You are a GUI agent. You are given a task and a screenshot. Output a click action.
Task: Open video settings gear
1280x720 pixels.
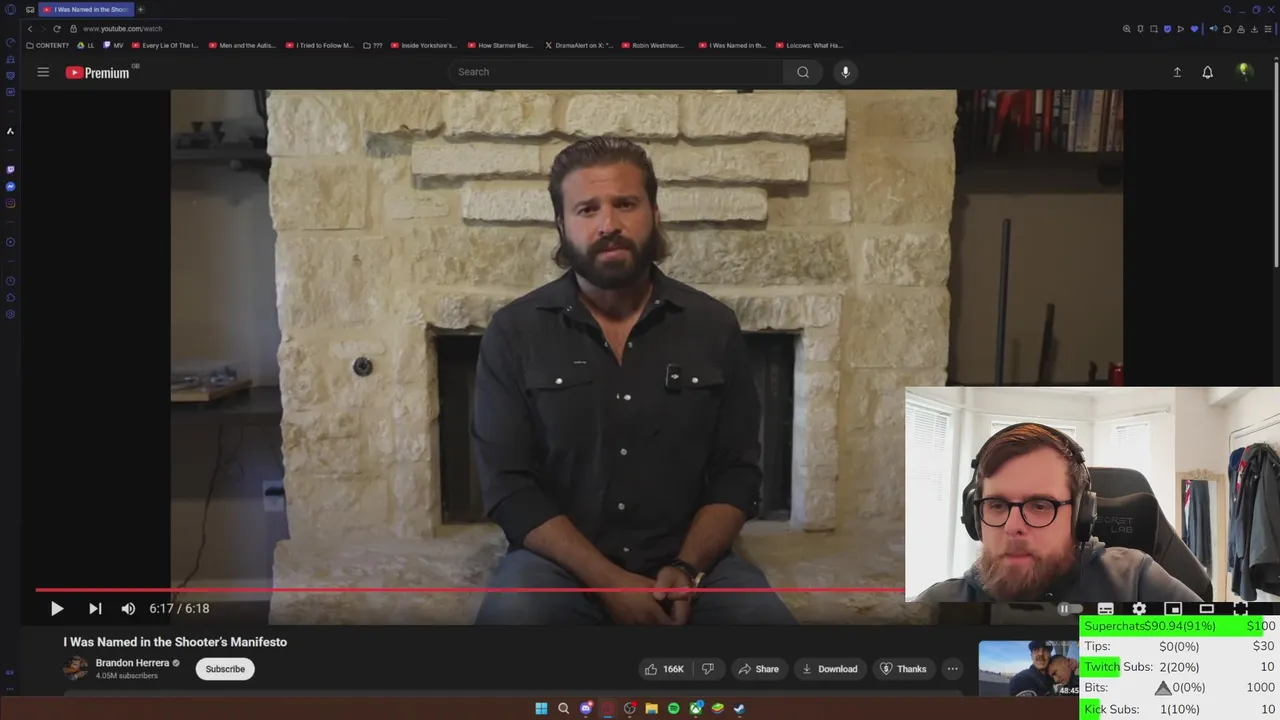pyautogui.click(x=1139, y=608)
